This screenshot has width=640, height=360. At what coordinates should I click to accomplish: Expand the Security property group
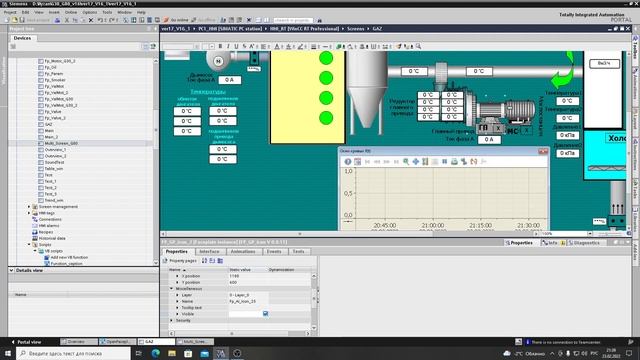coord(171,320)
